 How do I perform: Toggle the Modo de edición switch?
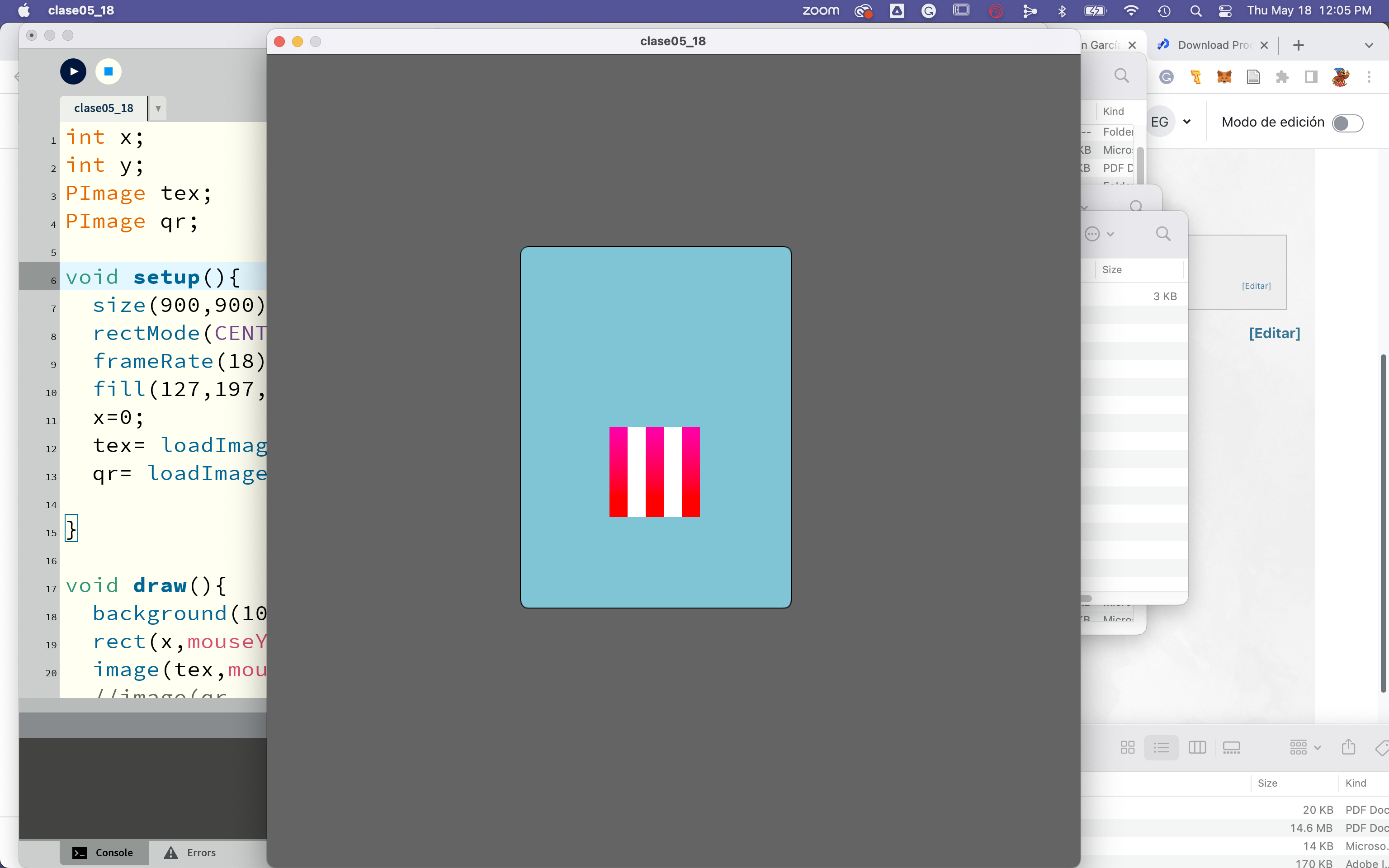1346,123
